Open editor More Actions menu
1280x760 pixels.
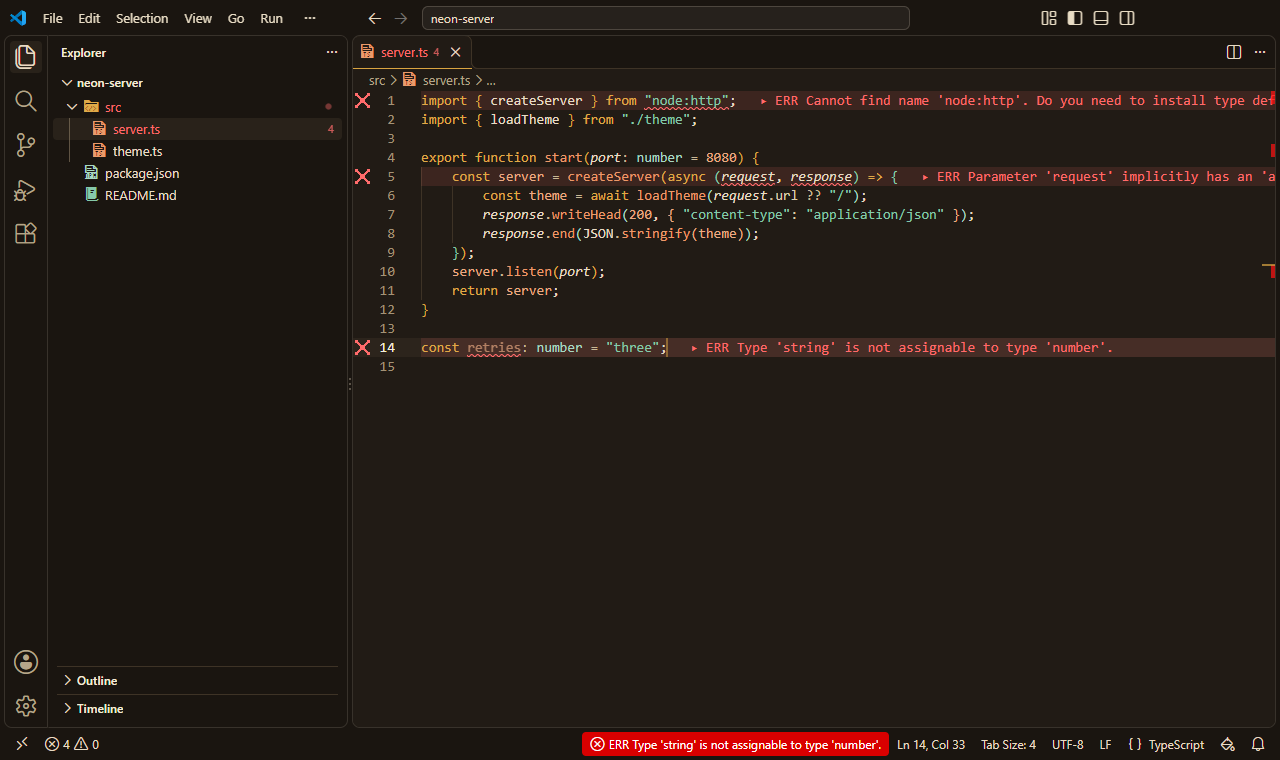[x=1259, y=52]
